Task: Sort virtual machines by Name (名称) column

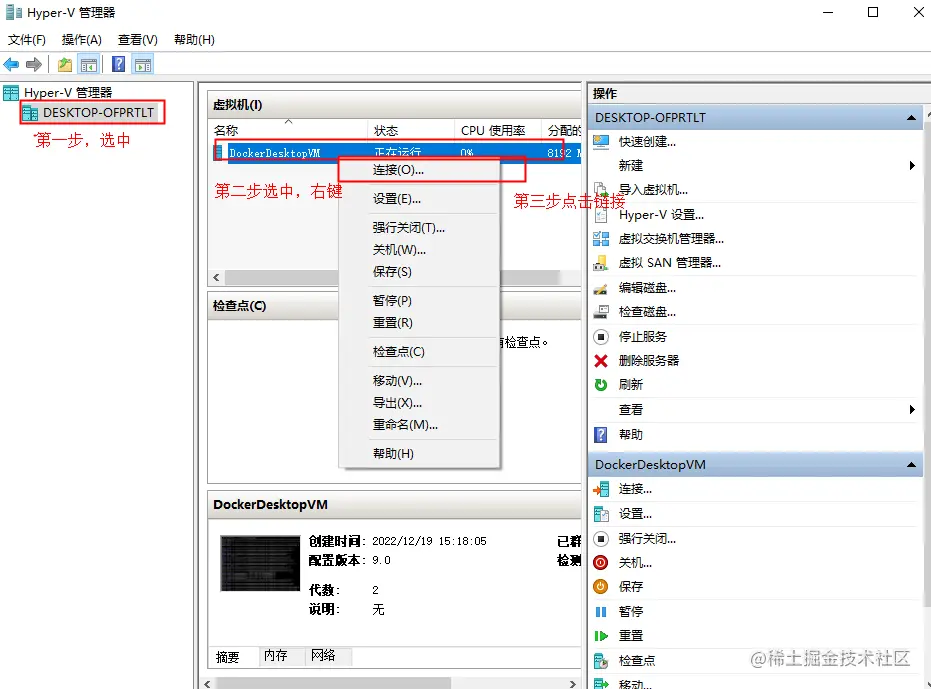Action: 288,130
